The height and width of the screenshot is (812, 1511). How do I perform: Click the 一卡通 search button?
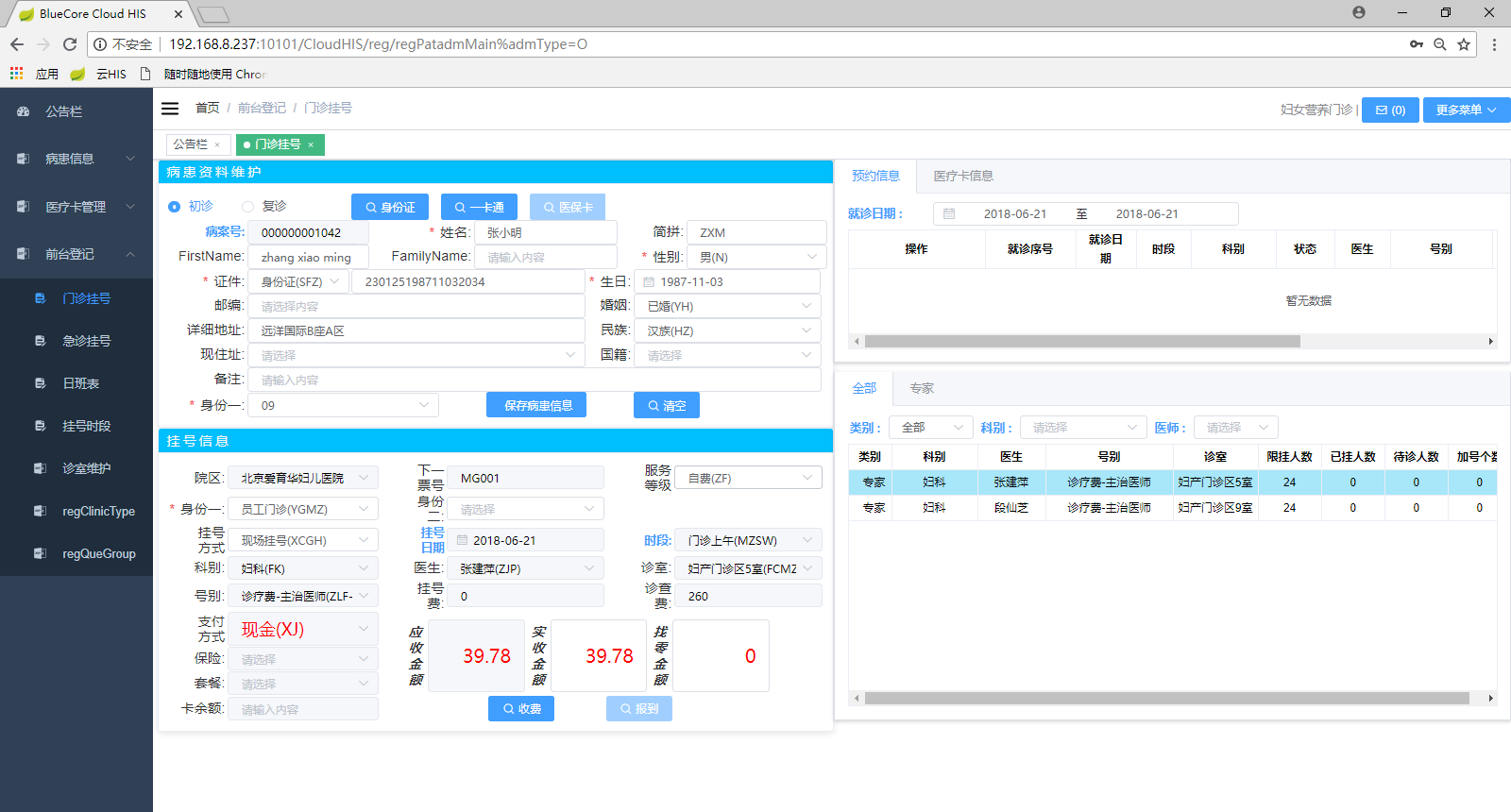pos(479,207)
